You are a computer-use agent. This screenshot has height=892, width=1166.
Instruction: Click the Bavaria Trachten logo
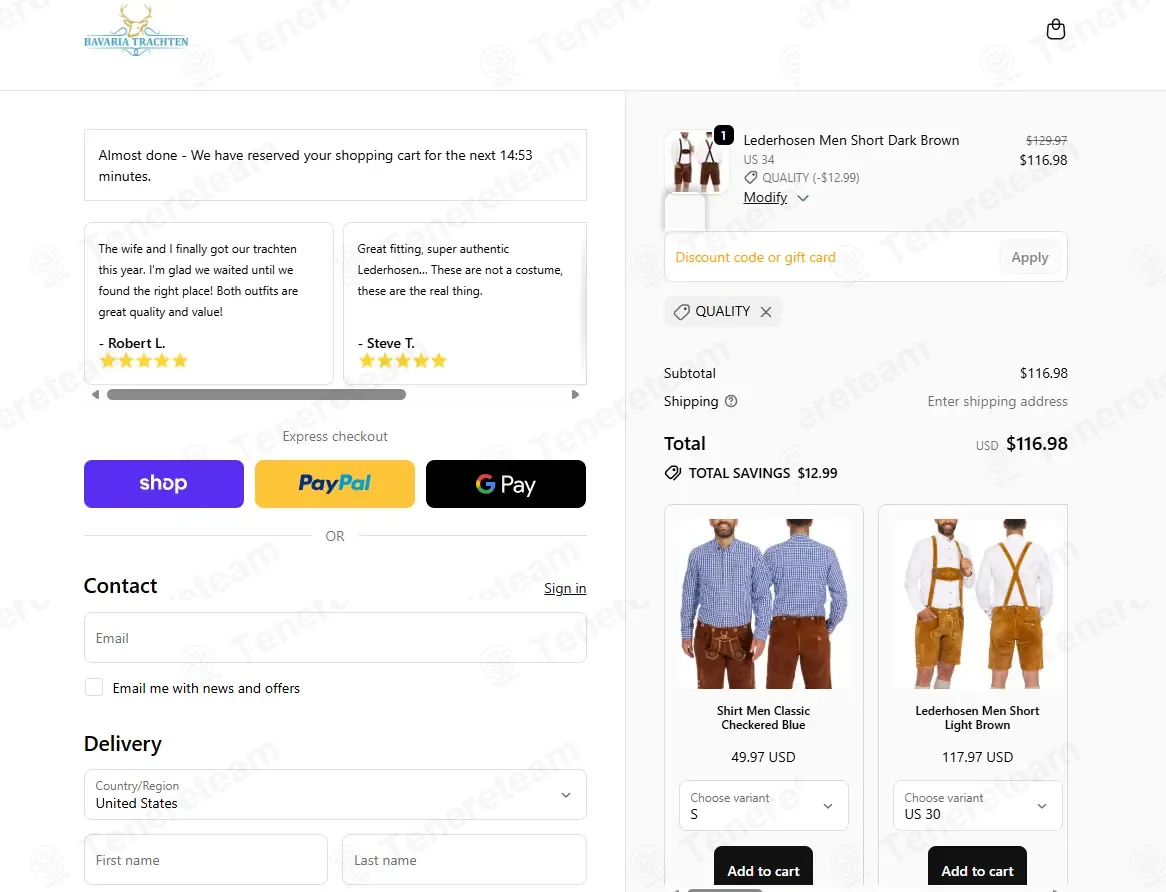point(136,31)
